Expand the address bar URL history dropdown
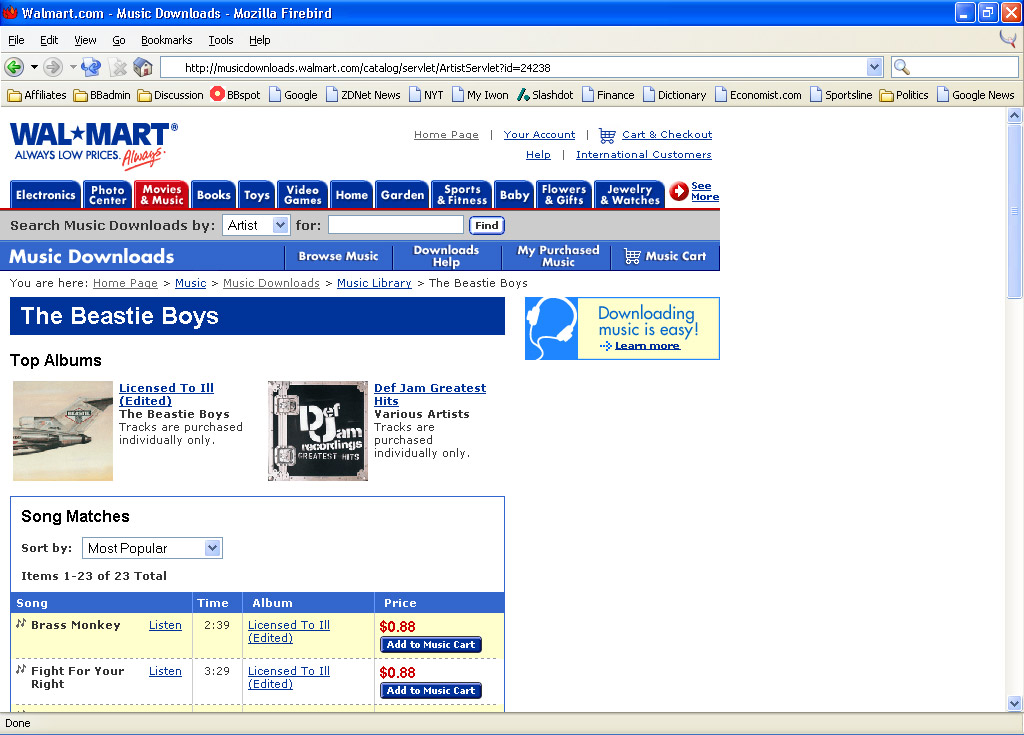 click(874, 67)
